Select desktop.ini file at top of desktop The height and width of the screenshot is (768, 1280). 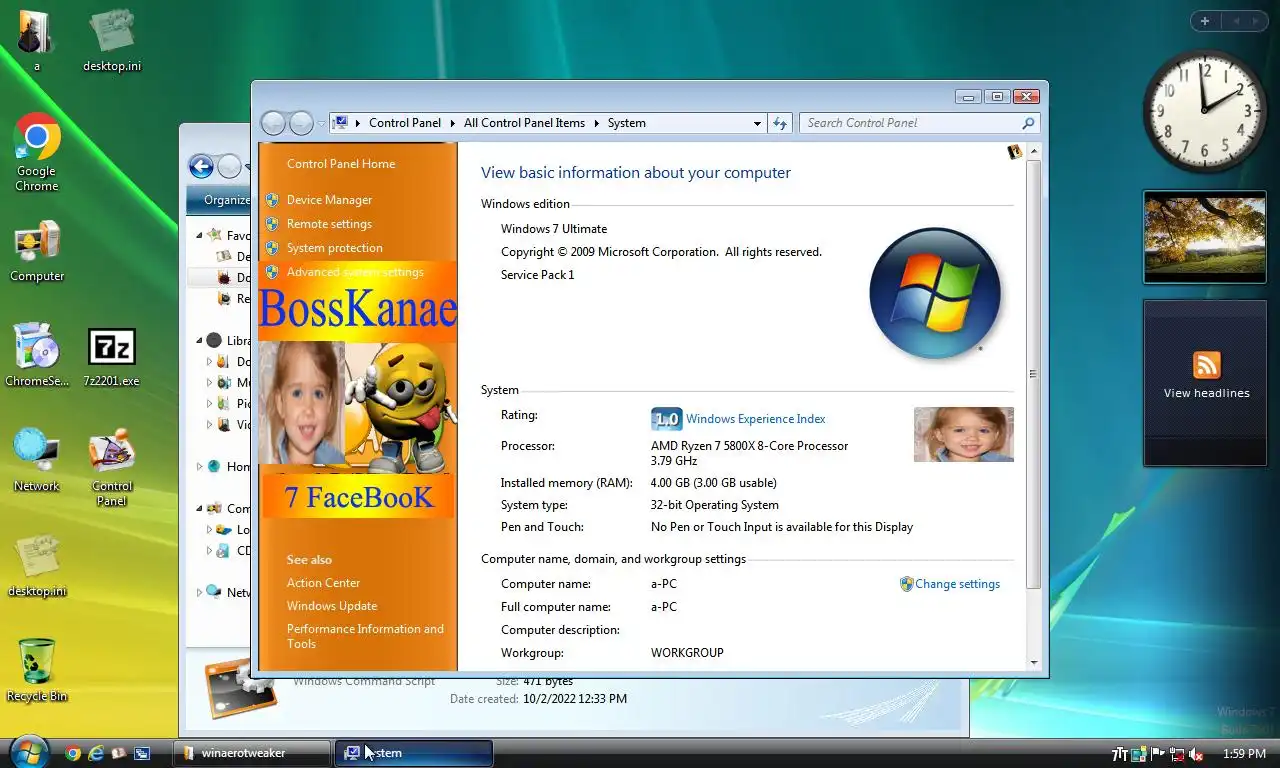112,40
